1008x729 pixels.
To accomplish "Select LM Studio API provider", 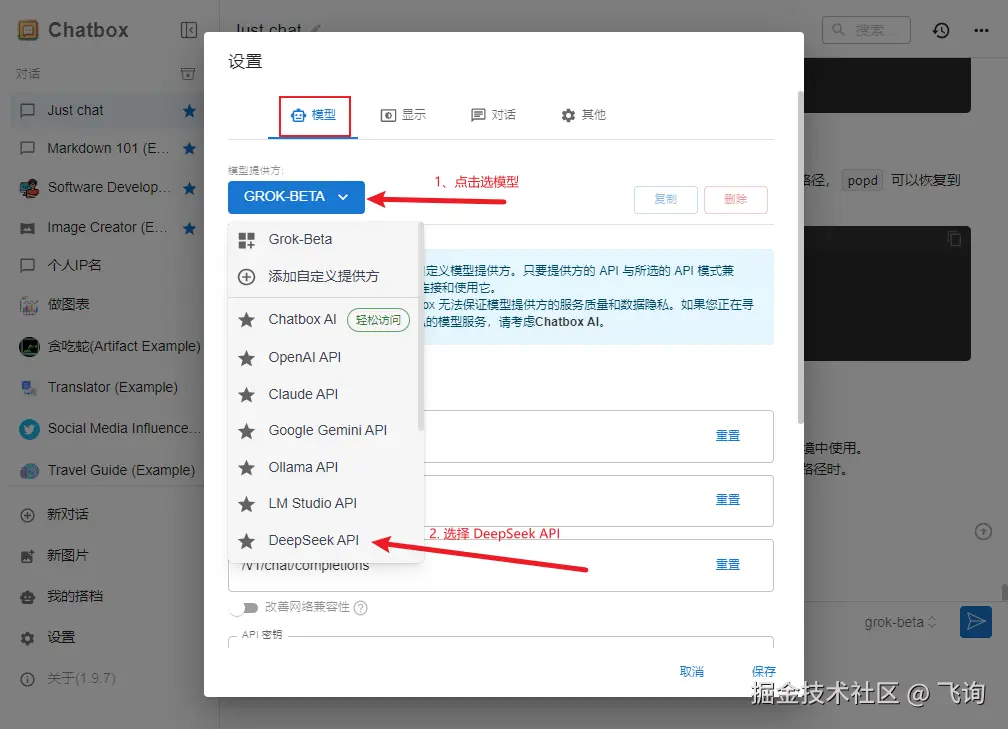I will point(325,503).
